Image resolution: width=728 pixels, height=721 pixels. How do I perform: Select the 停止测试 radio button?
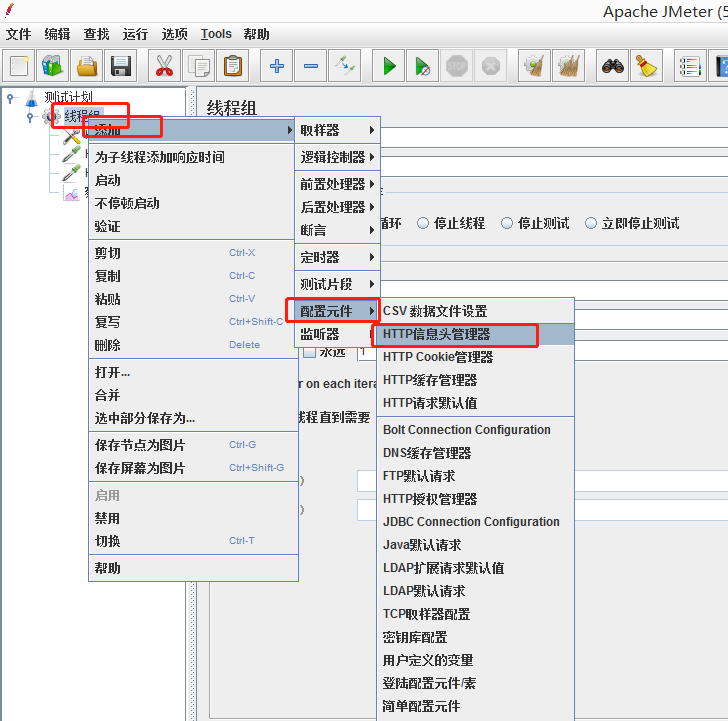(507, 223)
